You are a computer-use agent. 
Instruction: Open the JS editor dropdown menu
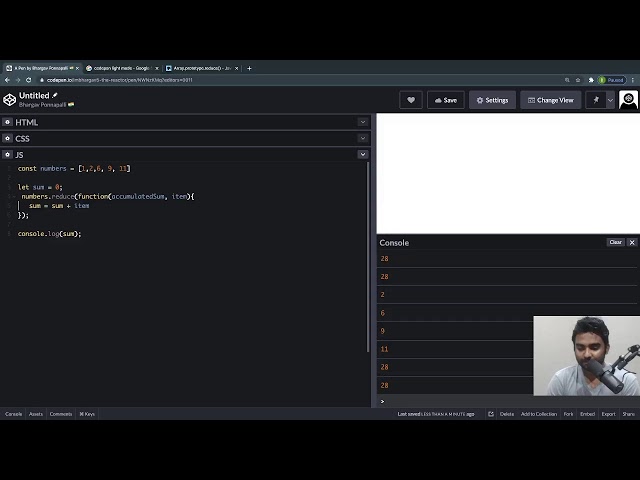(x=363, y=155)
